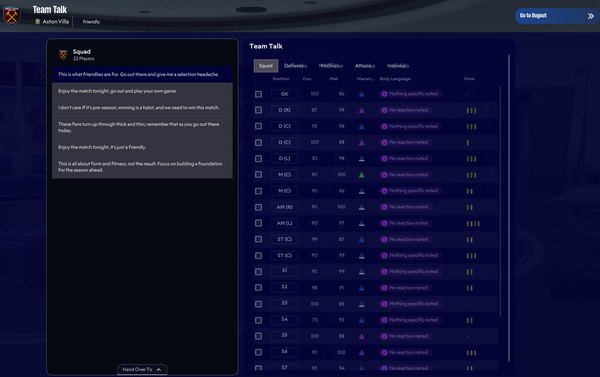
Task: Sort by the Form column header
Action: click(470, 79)
